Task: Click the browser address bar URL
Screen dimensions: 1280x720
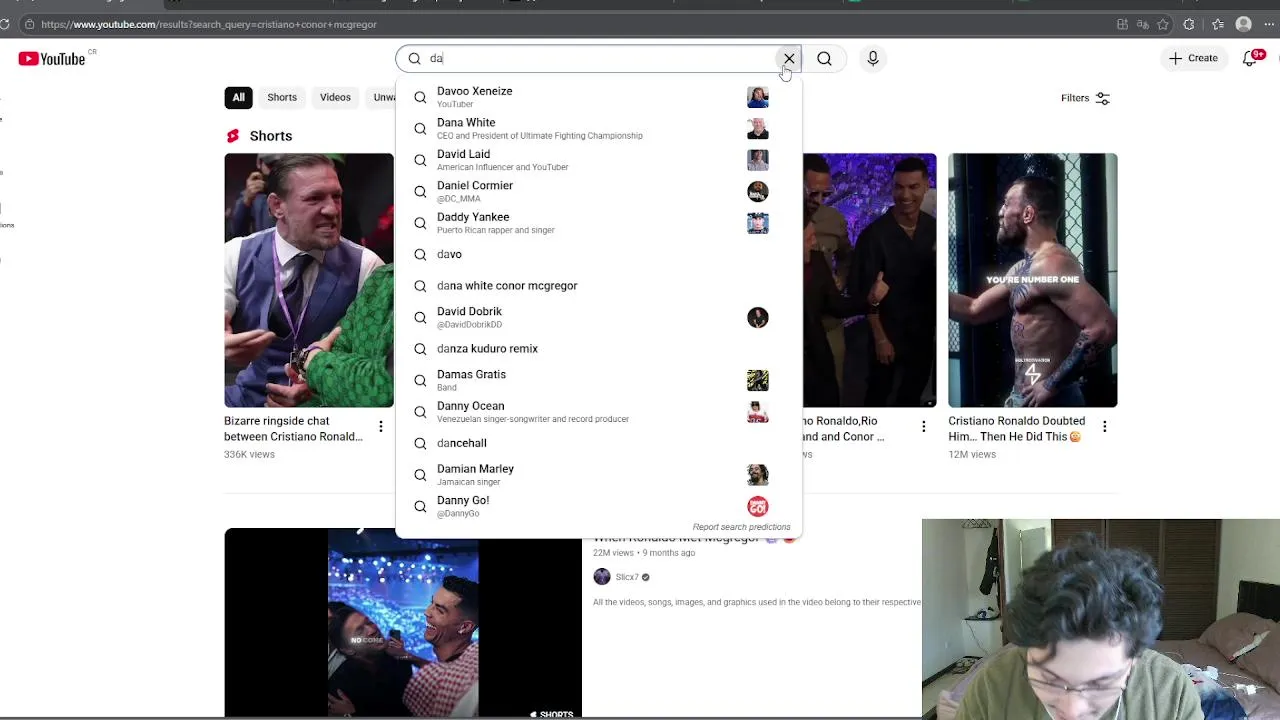Action: [x=209, y=24]
